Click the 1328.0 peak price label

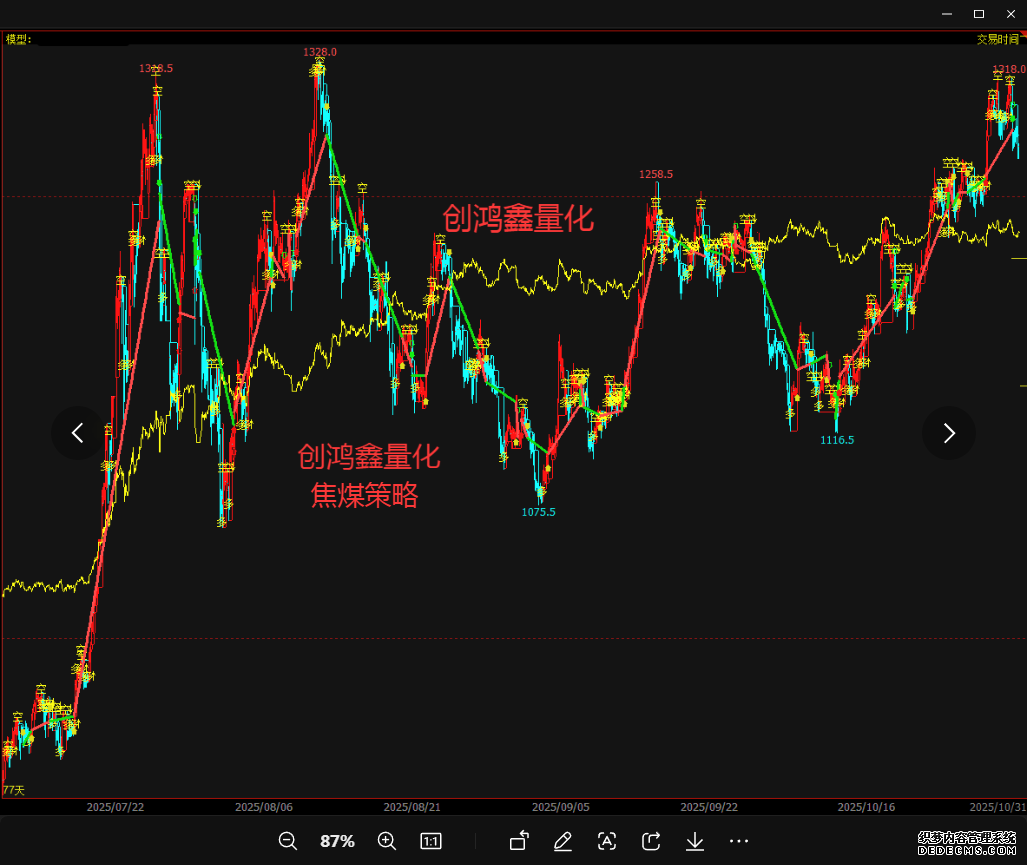point(320,51)
